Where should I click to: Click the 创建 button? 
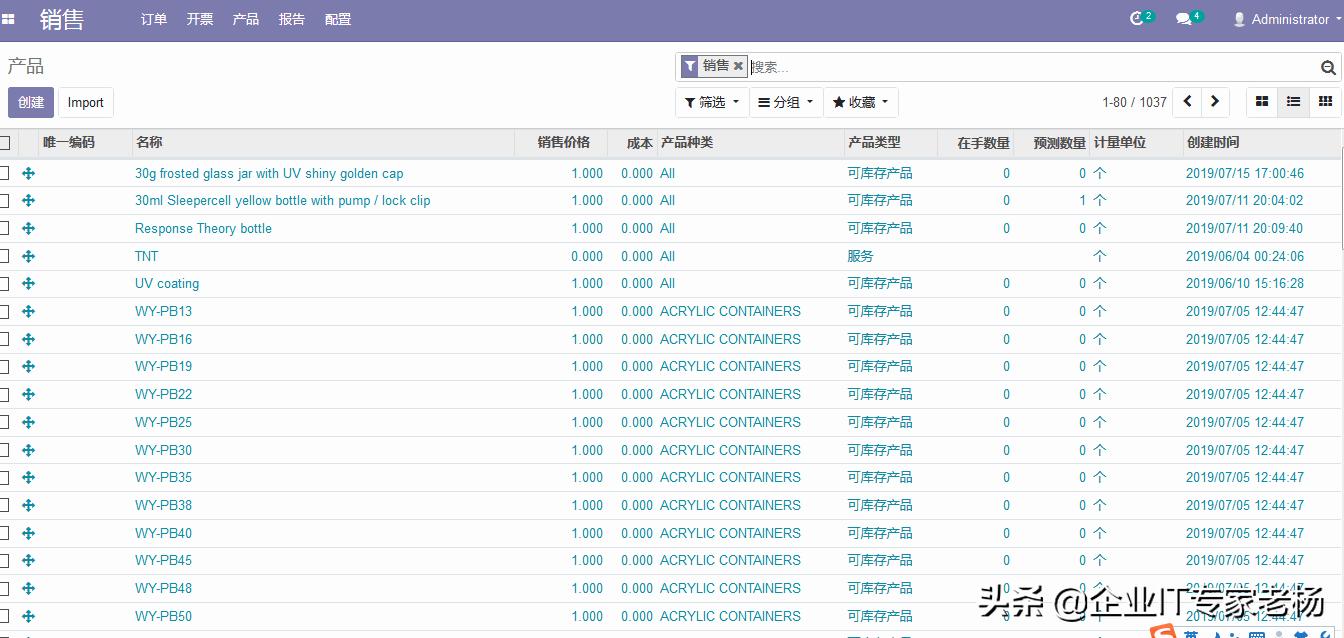(31, 102)
